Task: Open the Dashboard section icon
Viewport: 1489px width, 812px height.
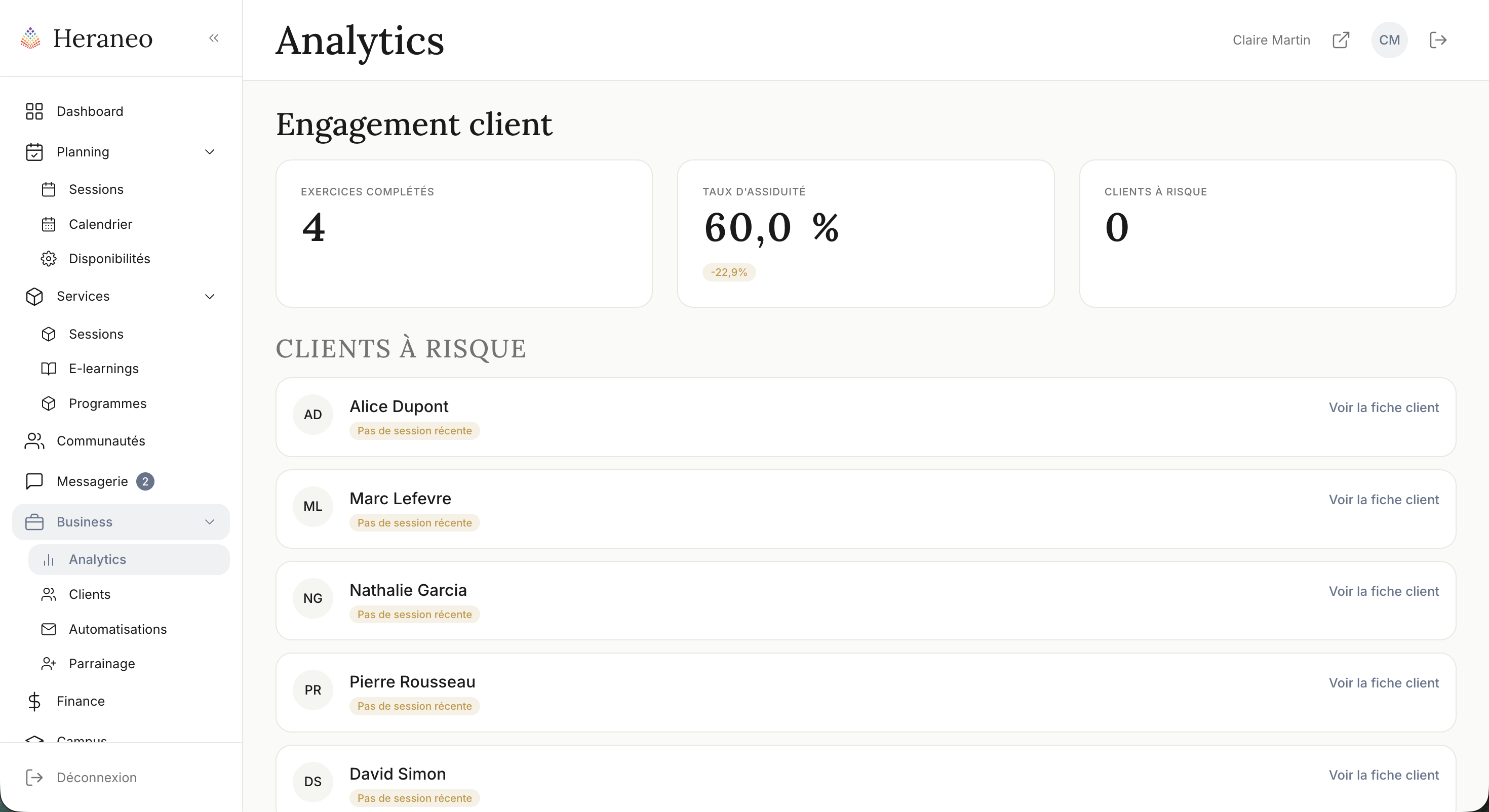Action: [34, 111]
